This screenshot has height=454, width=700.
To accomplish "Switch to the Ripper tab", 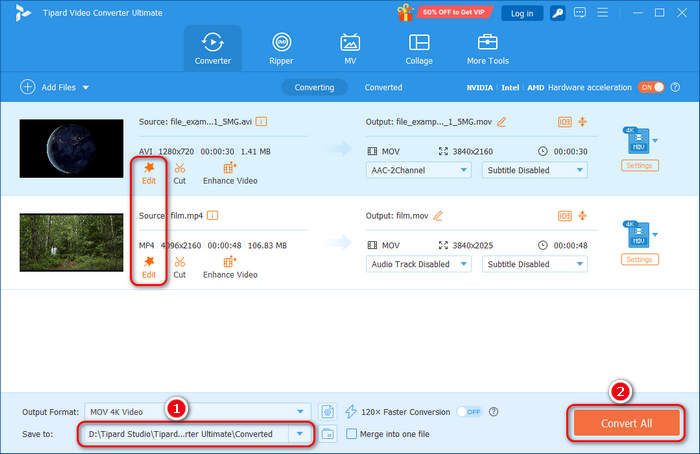I will (x=281, y=49).
